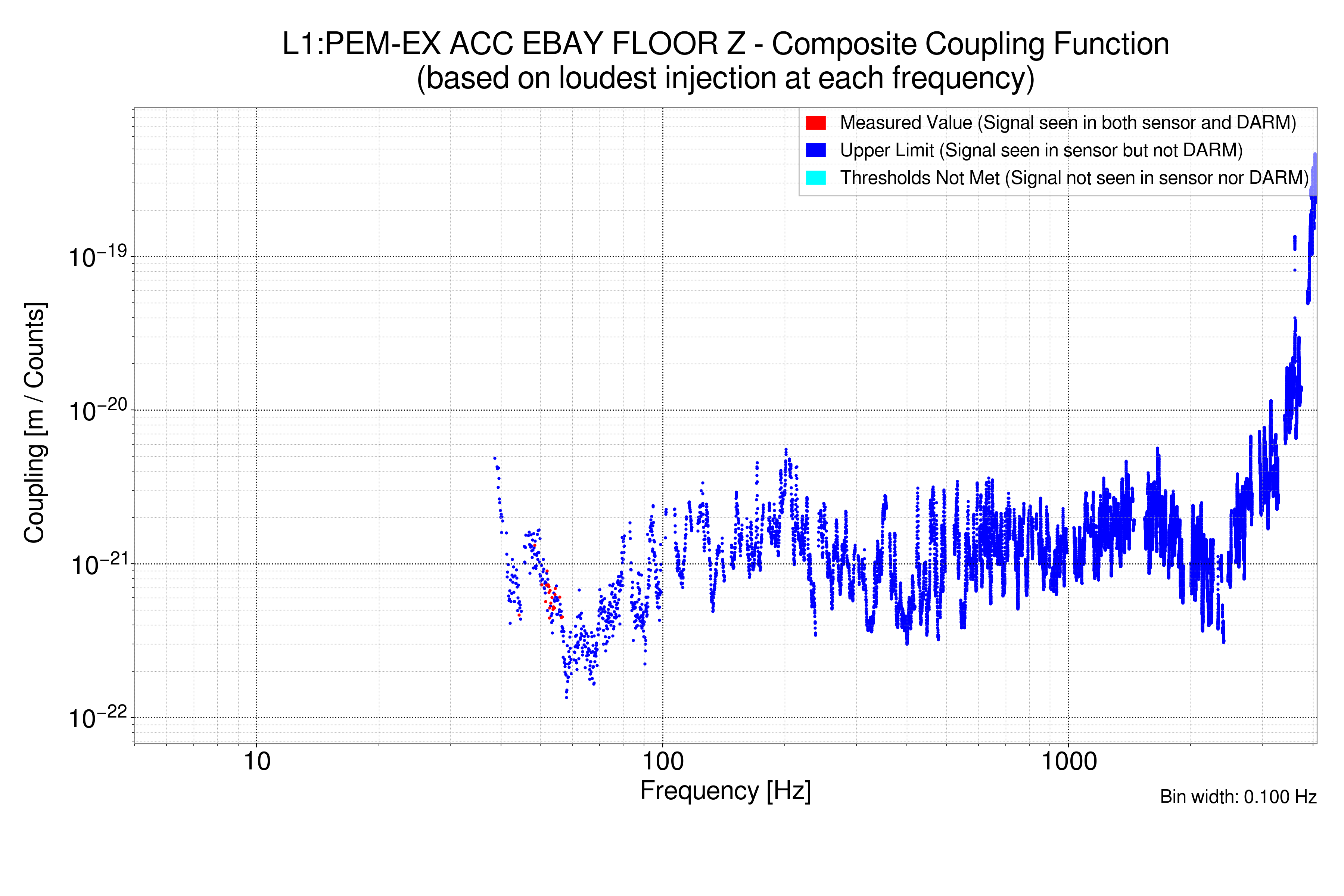This screenshot has height=896, width=1344.
Task: Click the red Measured Value legend swatch
Action: pos(815,122)
